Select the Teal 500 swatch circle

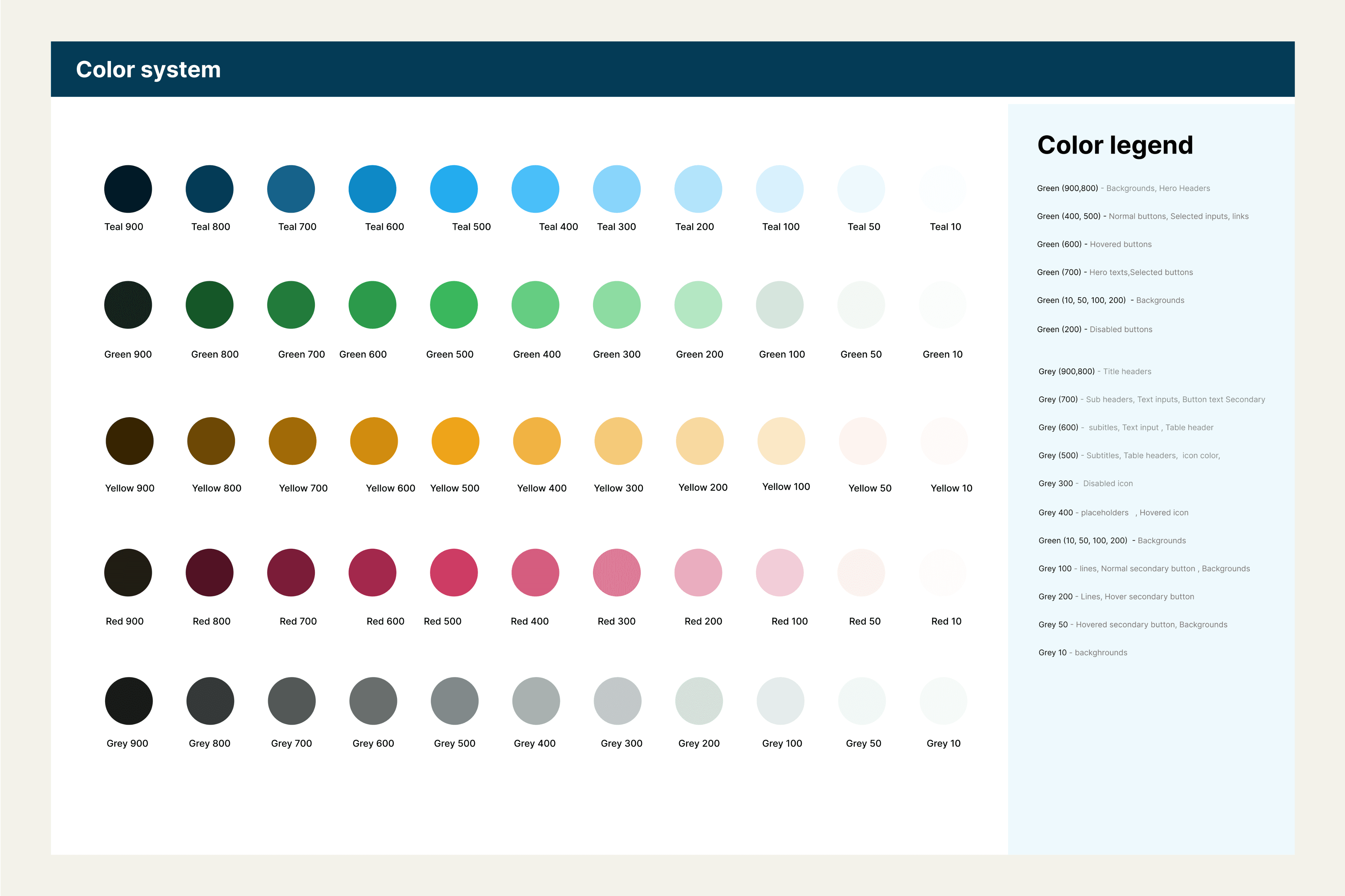pyautogui.click(x=453, y=189)
